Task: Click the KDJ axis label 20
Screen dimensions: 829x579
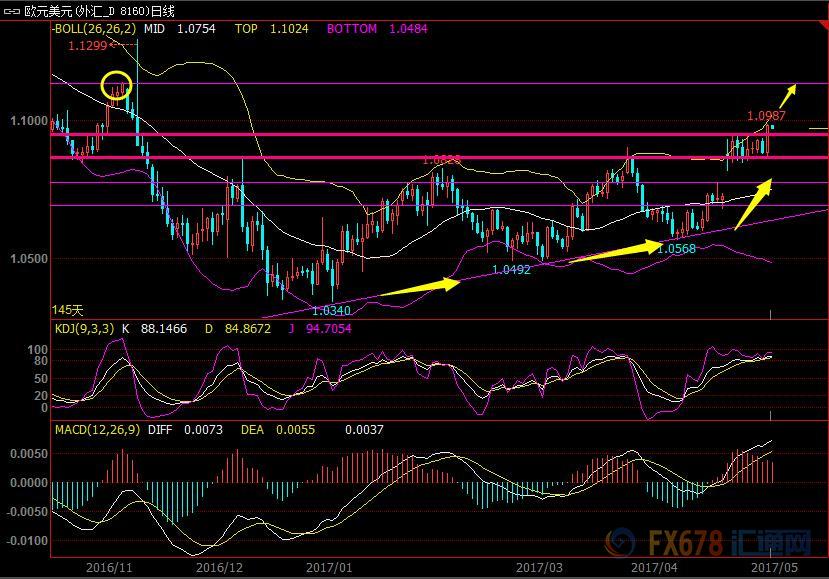Action: [x=41, y=396]
